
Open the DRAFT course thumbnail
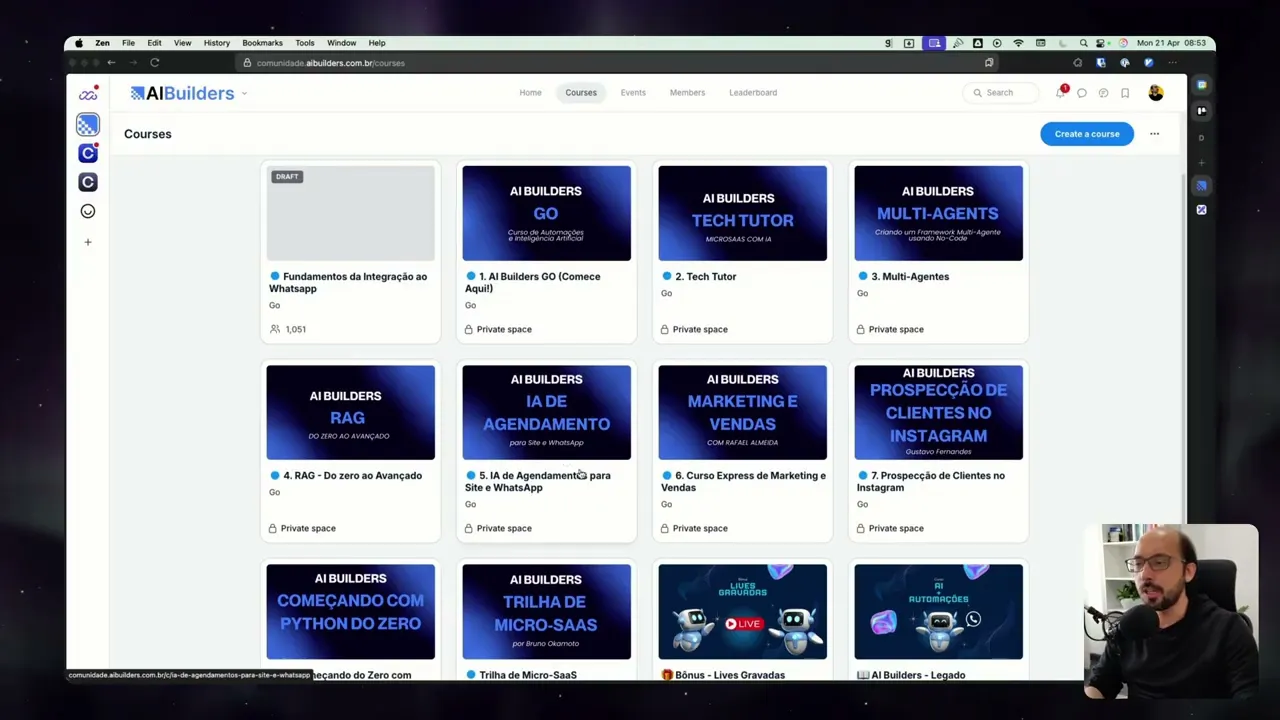click(x=351, y=213)
